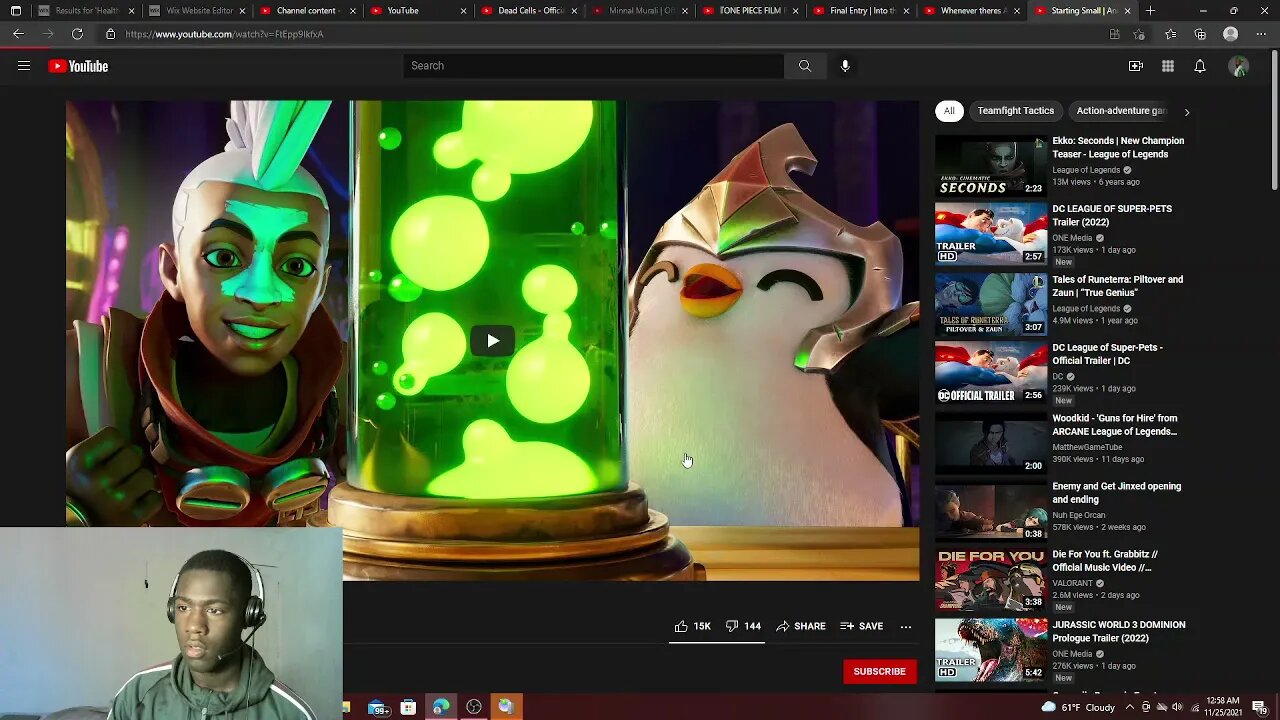Open the browser Favorites star icon
Viewport: 1280px width, 720px height.
tap(1171, 34)
